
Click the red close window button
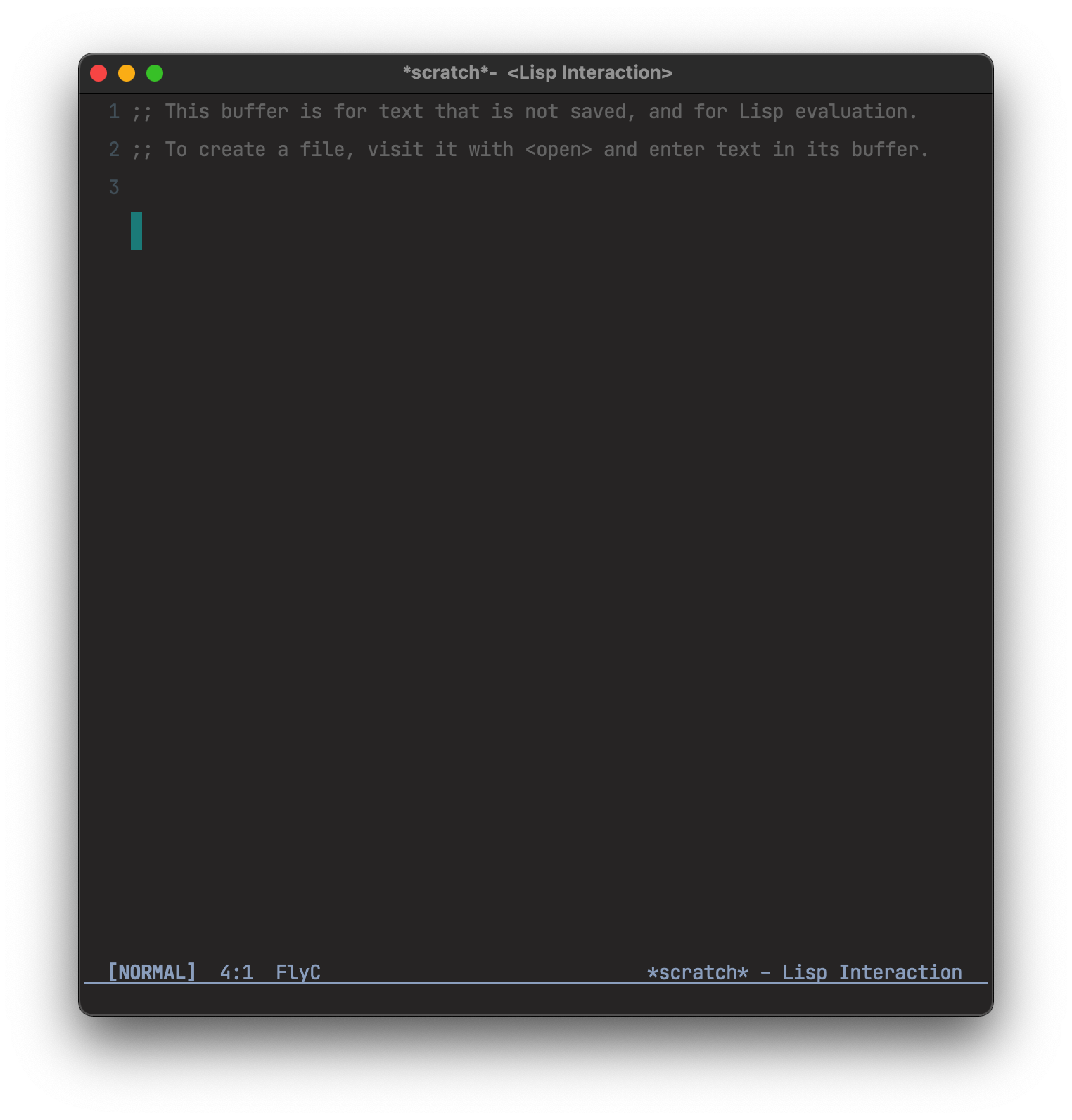point(98,73)
